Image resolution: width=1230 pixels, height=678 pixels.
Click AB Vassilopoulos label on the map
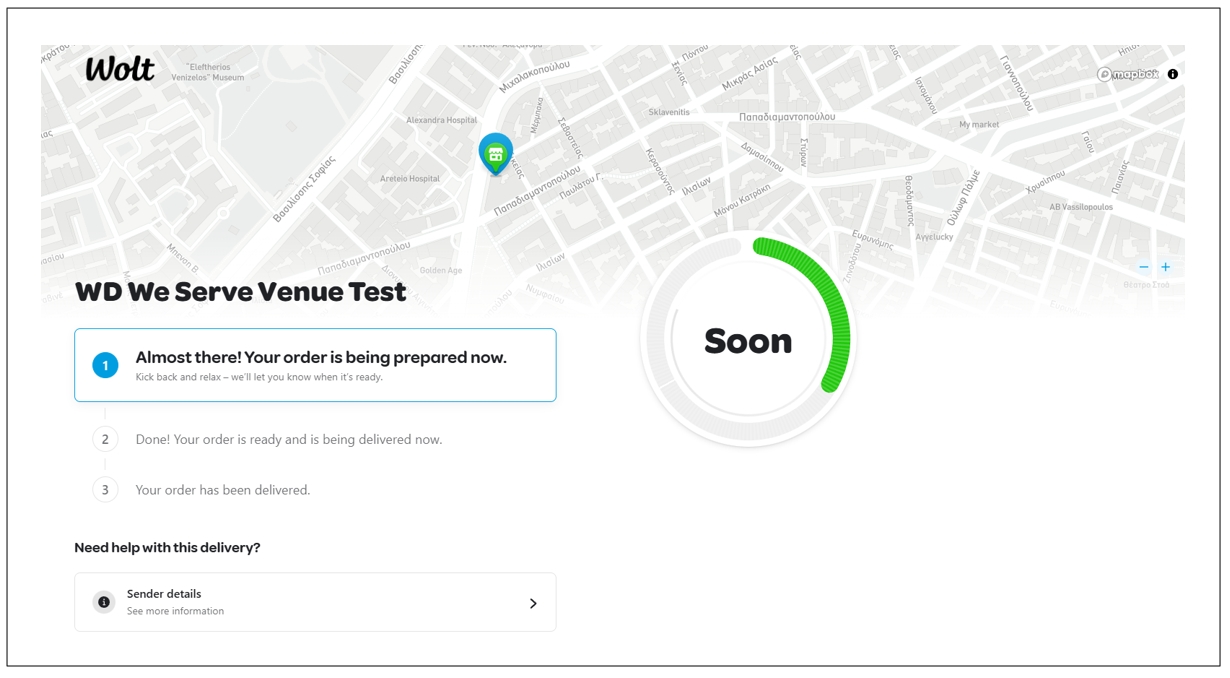click(x=1080, y=207)
